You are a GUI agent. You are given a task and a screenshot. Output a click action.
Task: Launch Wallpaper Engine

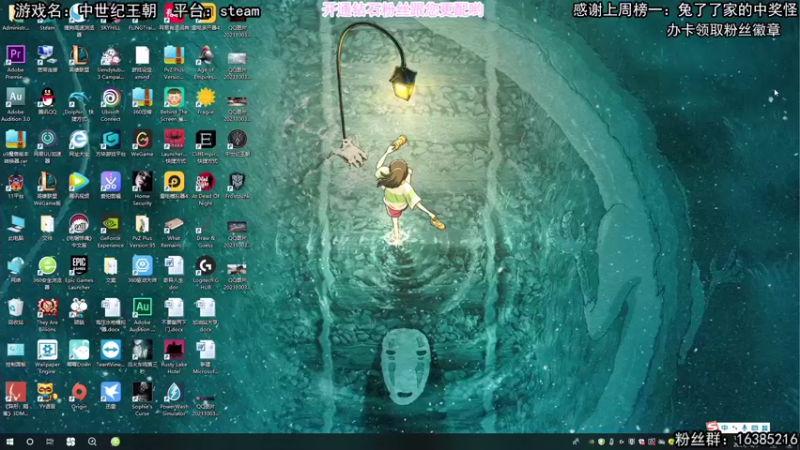pyautogui.click(x=47, y=351)
